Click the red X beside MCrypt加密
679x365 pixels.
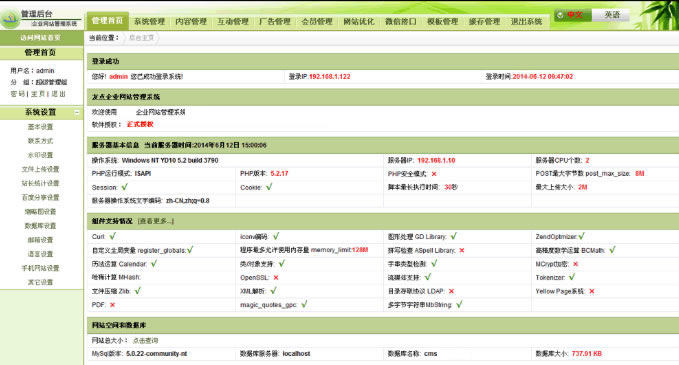(576, 264)
